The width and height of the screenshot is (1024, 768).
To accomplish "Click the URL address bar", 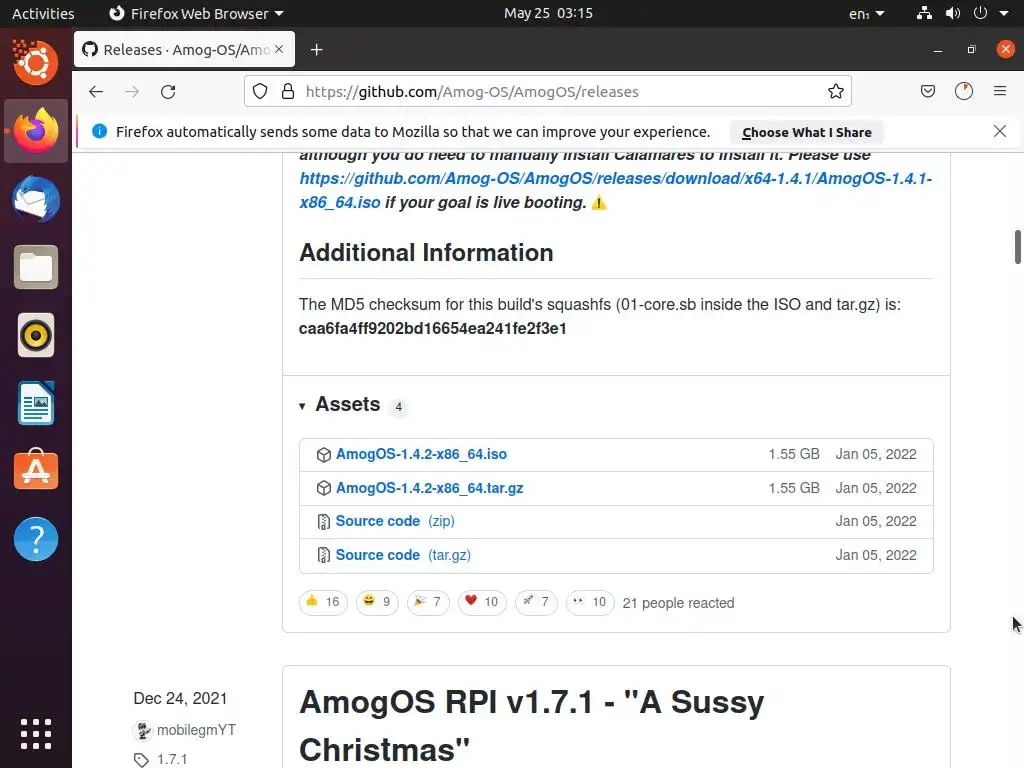I will click(547, 91).
